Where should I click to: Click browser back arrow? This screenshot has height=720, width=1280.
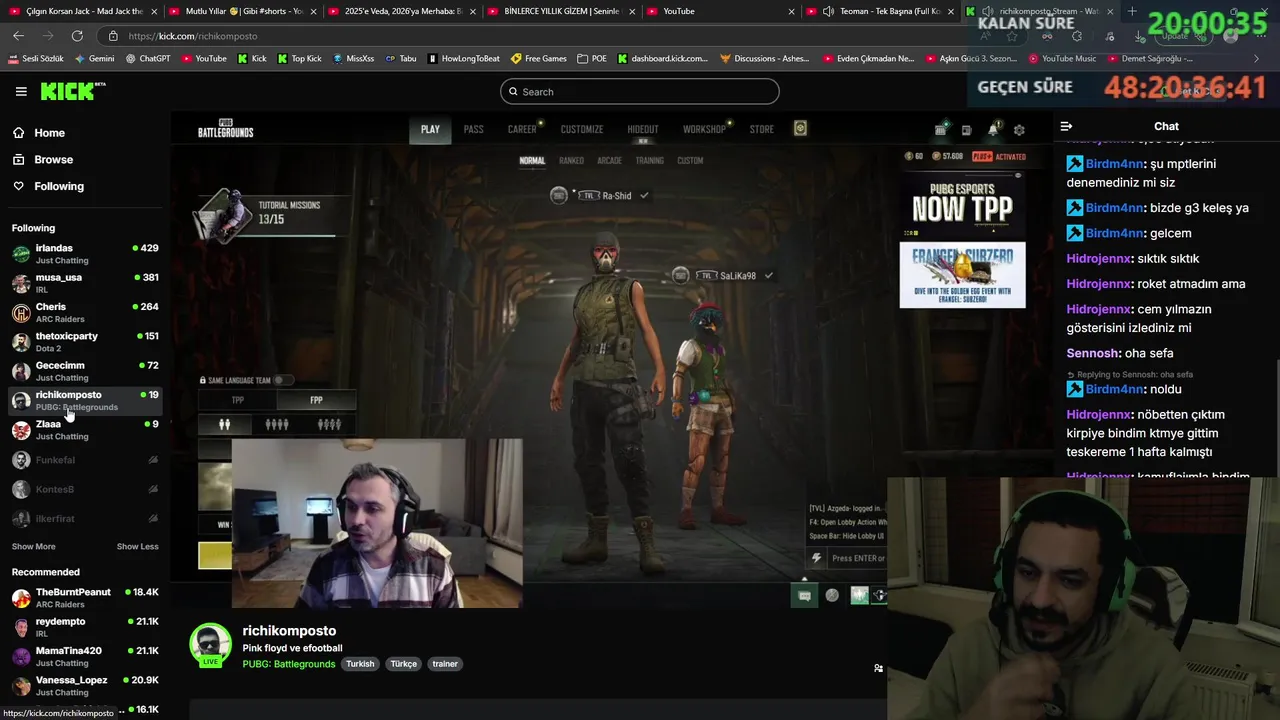18,36
